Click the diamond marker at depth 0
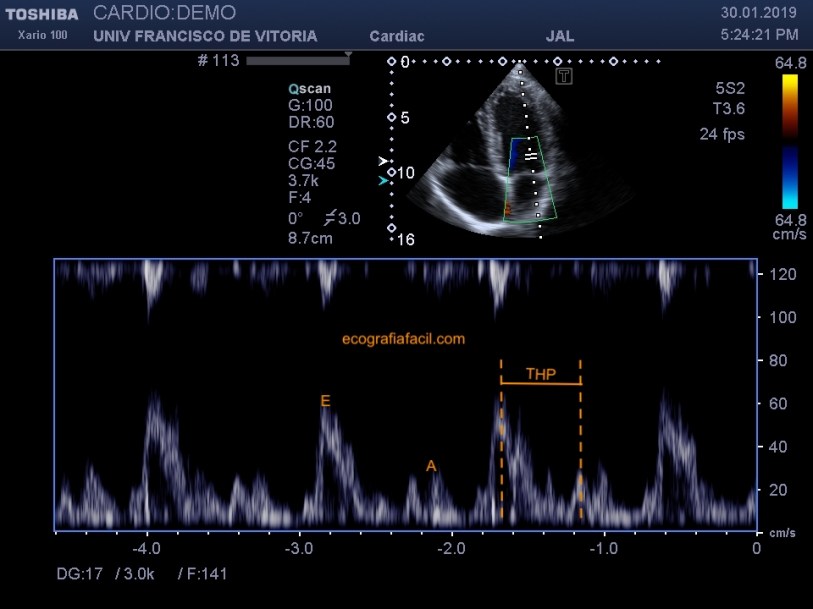This screenshot has height=609, width=813. pyautogui.click(x=391, y=62)
